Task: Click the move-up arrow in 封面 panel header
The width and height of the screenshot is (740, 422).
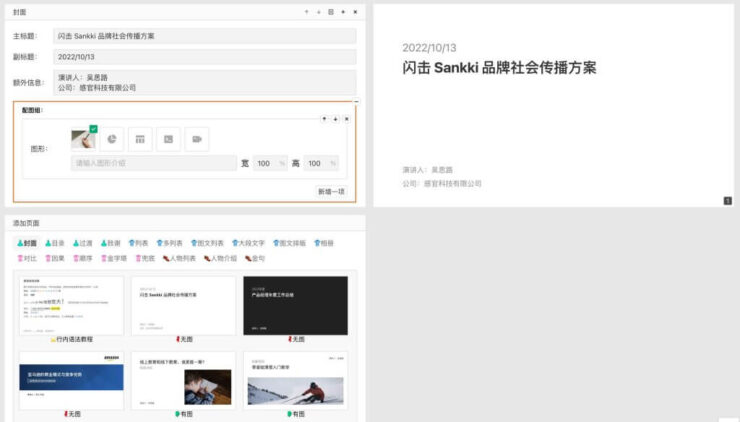Action: (306, 12)
